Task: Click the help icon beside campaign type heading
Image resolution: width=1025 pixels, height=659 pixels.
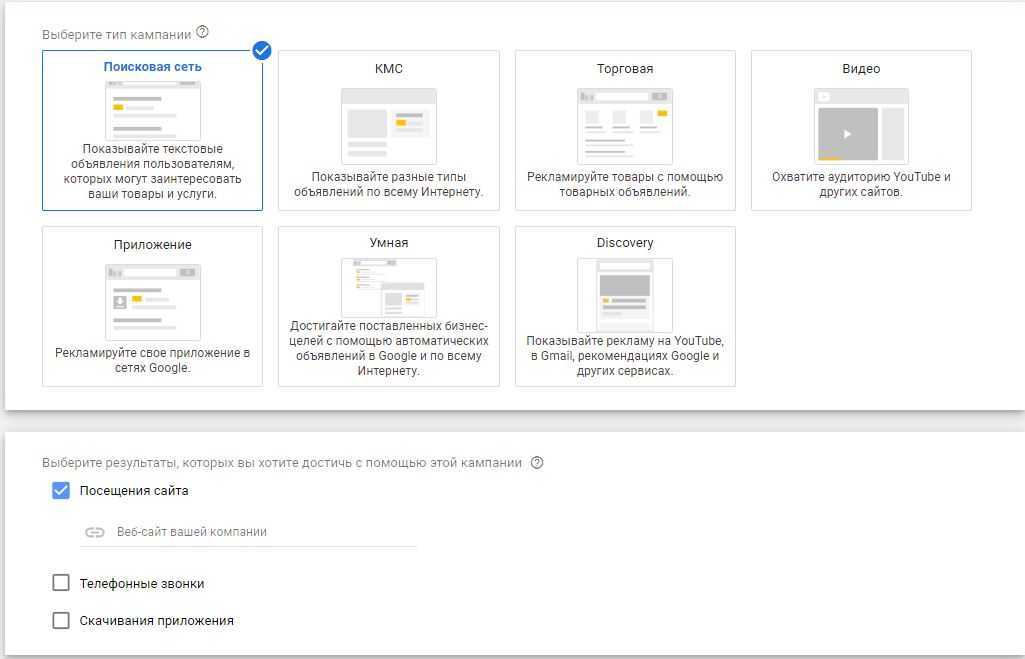Action: [x=203, y=33]
